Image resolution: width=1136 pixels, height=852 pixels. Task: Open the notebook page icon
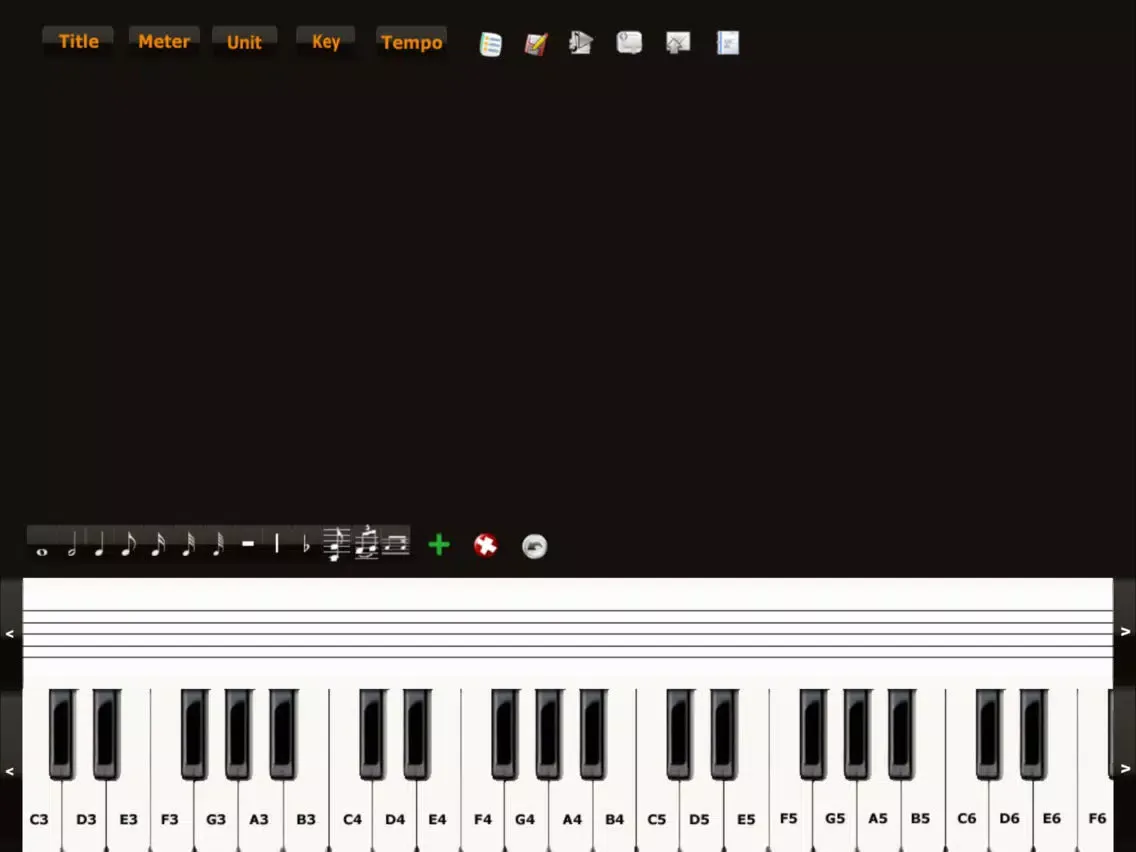click(727, 43)
